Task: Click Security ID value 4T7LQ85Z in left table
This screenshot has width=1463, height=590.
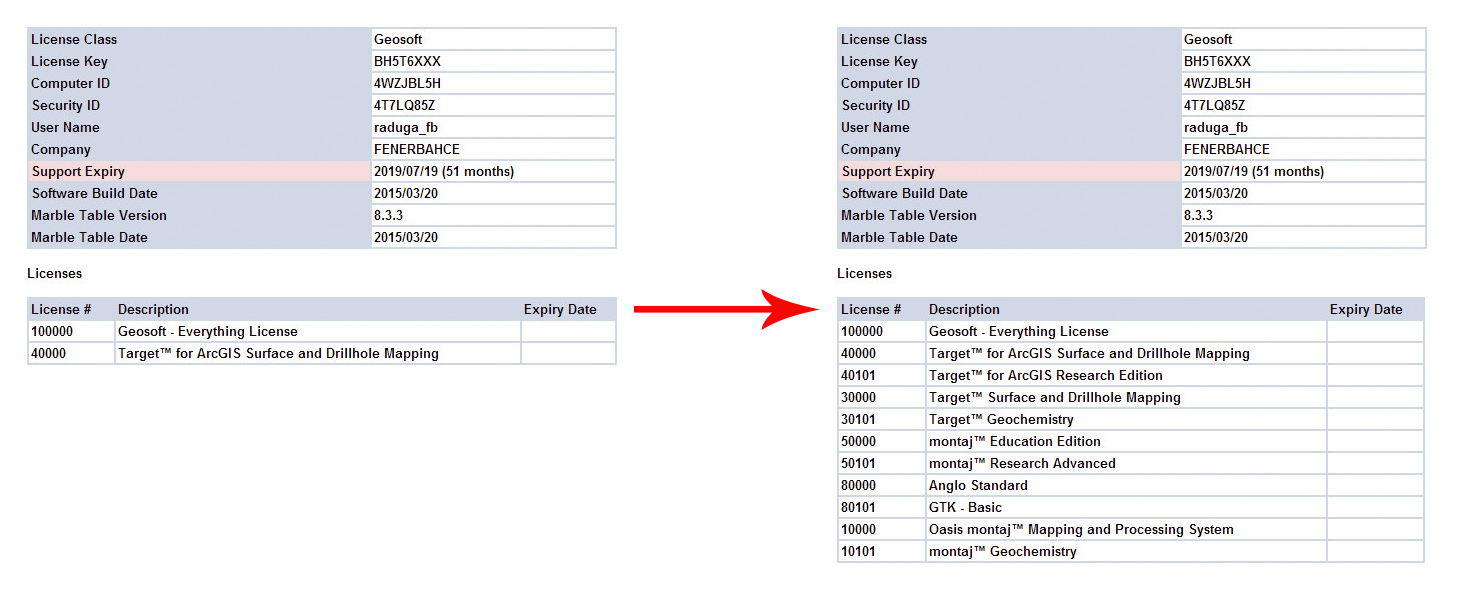Action: [x=404, y=106]
